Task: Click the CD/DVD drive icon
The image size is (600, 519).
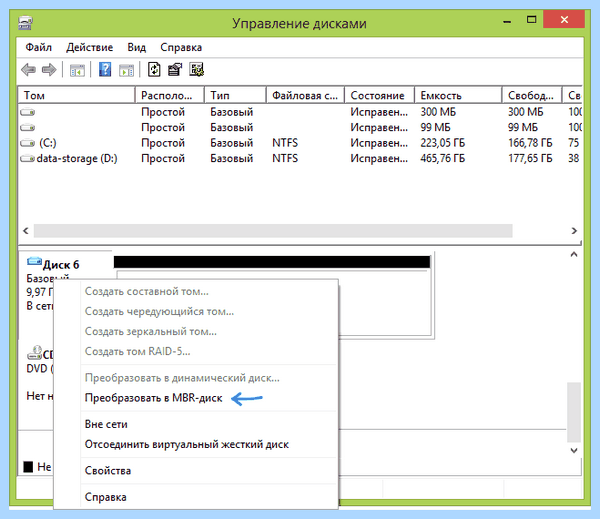Action: 34,353
